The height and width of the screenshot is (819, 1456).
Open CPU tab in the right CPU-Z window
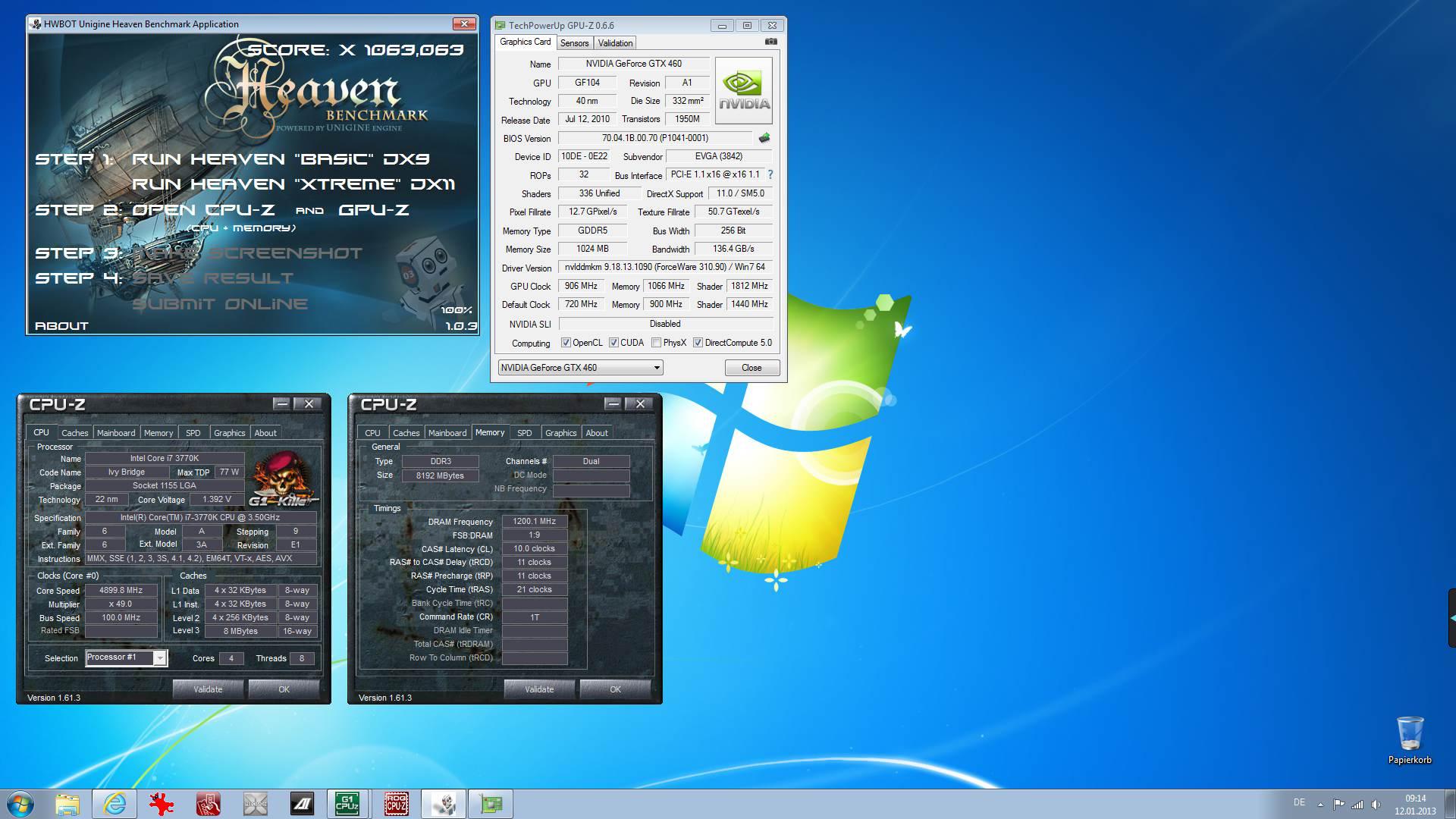point(372,433)
